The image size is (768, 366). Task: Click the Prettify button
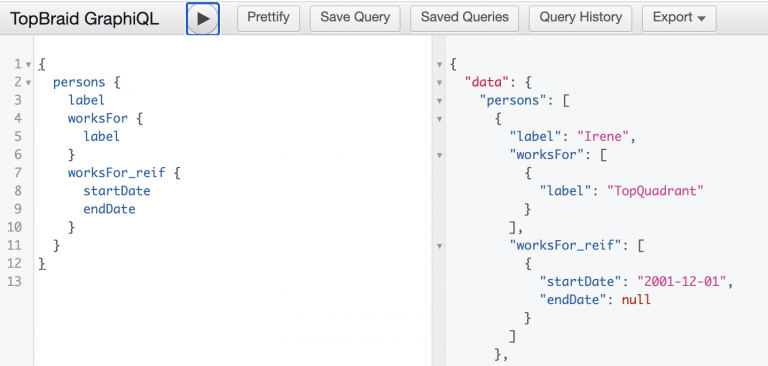pos(268,18)
